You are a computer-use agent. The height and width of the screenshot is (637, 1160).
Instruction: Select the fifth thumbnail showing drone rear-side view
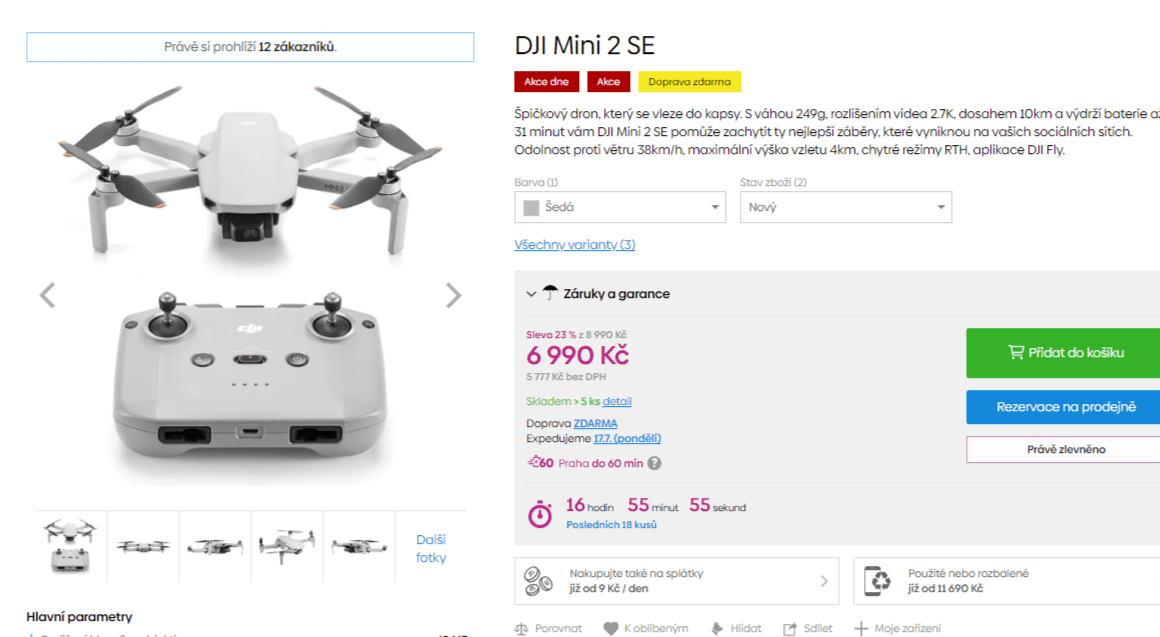click(x=359, y=546)
